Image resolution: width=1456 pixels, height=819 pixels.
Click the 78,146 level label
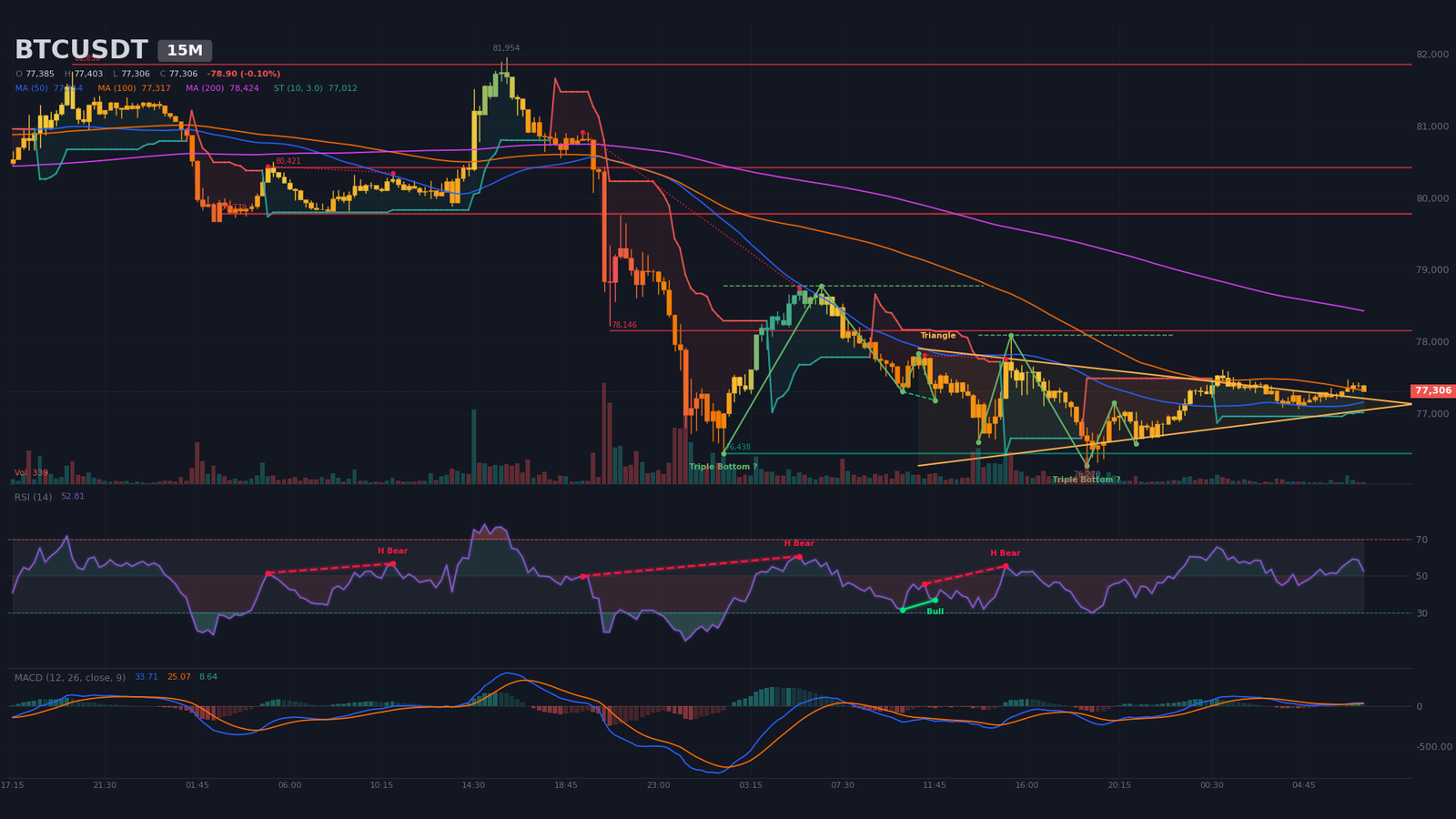(624, 325)
